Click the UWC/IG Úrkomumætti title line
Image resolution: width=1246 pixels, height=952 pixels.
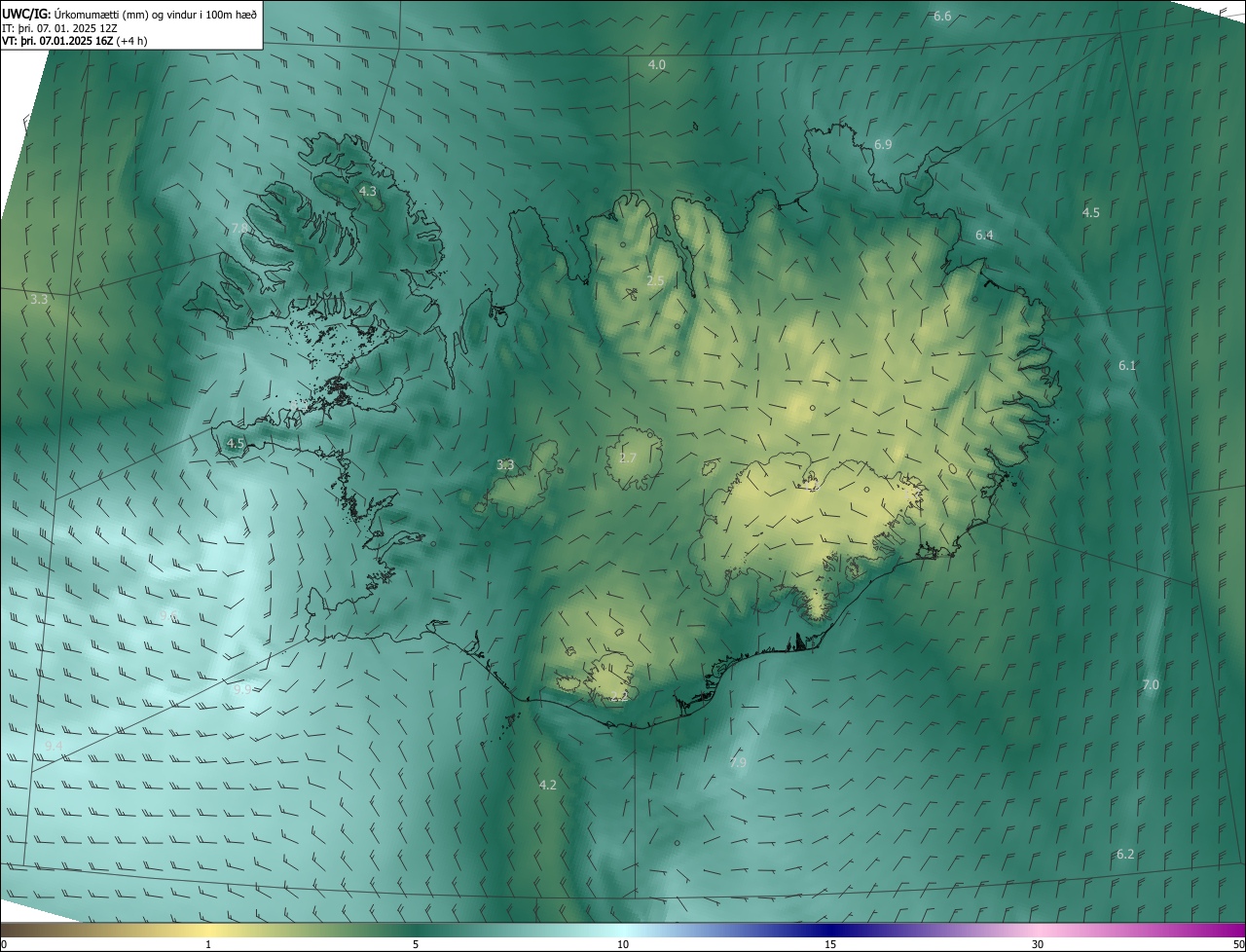coord(129,14)
